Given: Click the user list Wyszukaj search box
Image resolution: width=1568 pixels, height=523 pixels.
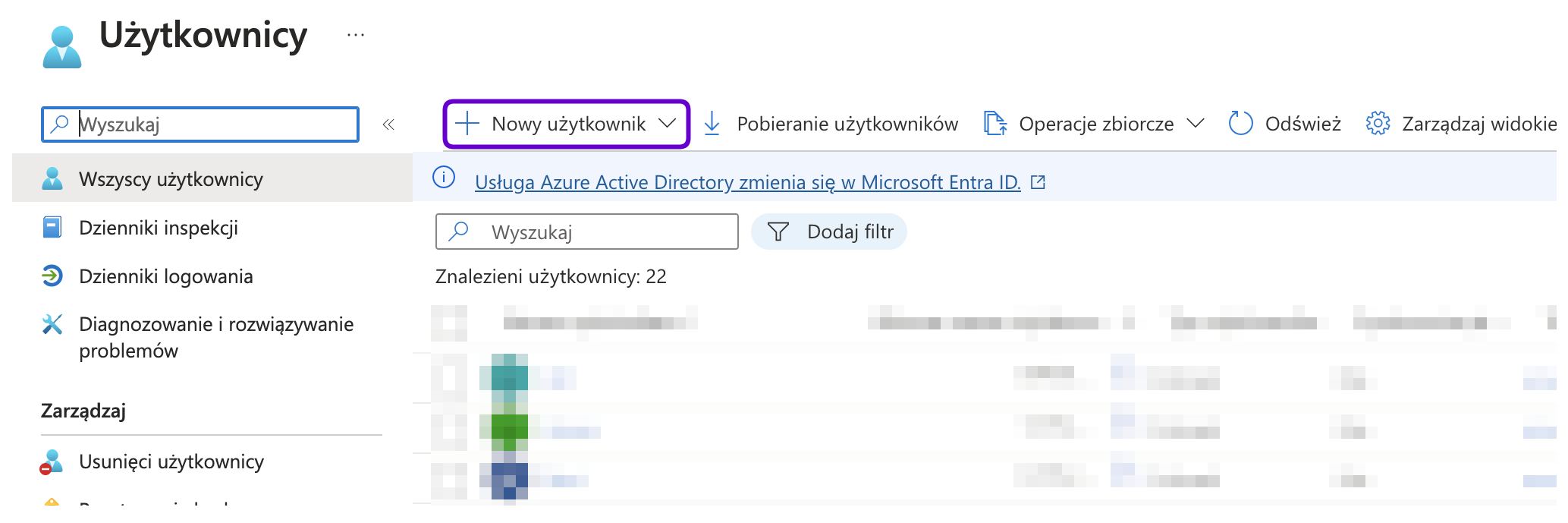Looking at the screenshot, I should click(x=587, y=232).
